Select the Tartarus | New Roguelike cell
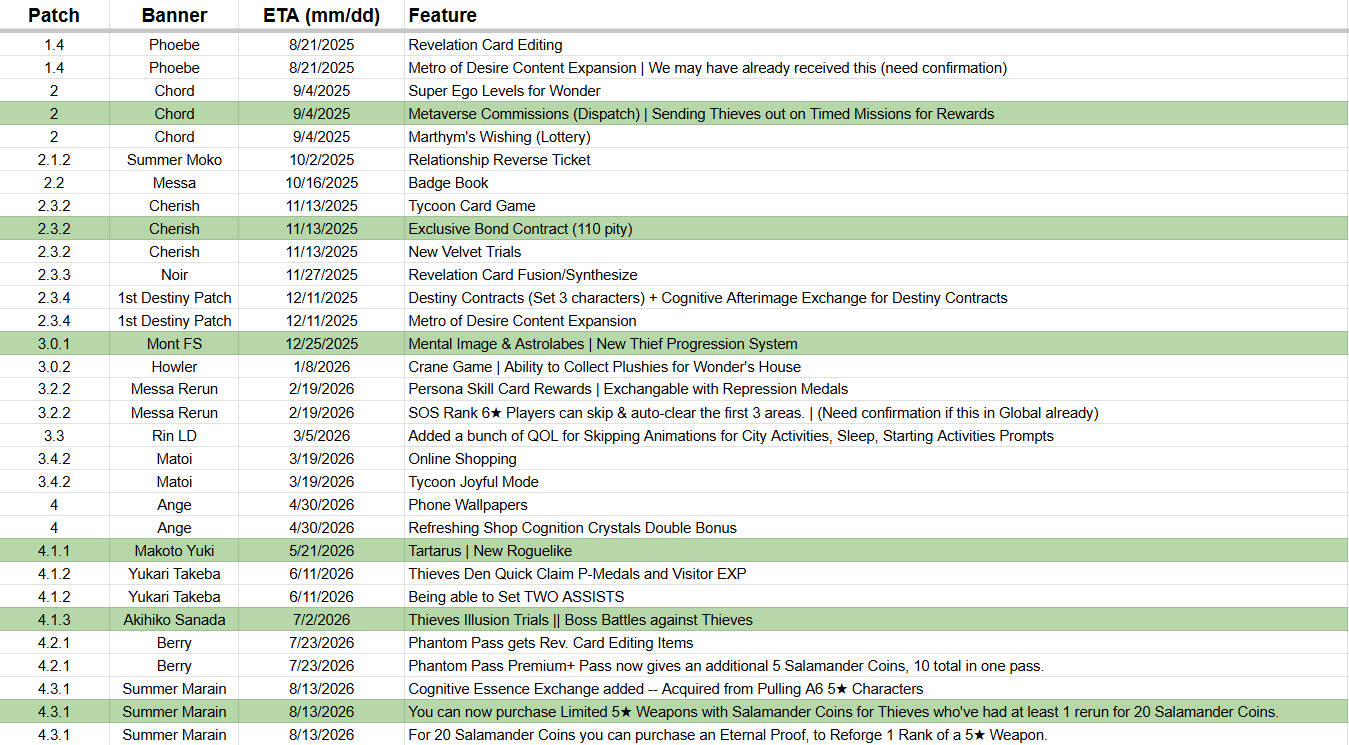The image size is (1349, 745). click(x=876, y=551)
